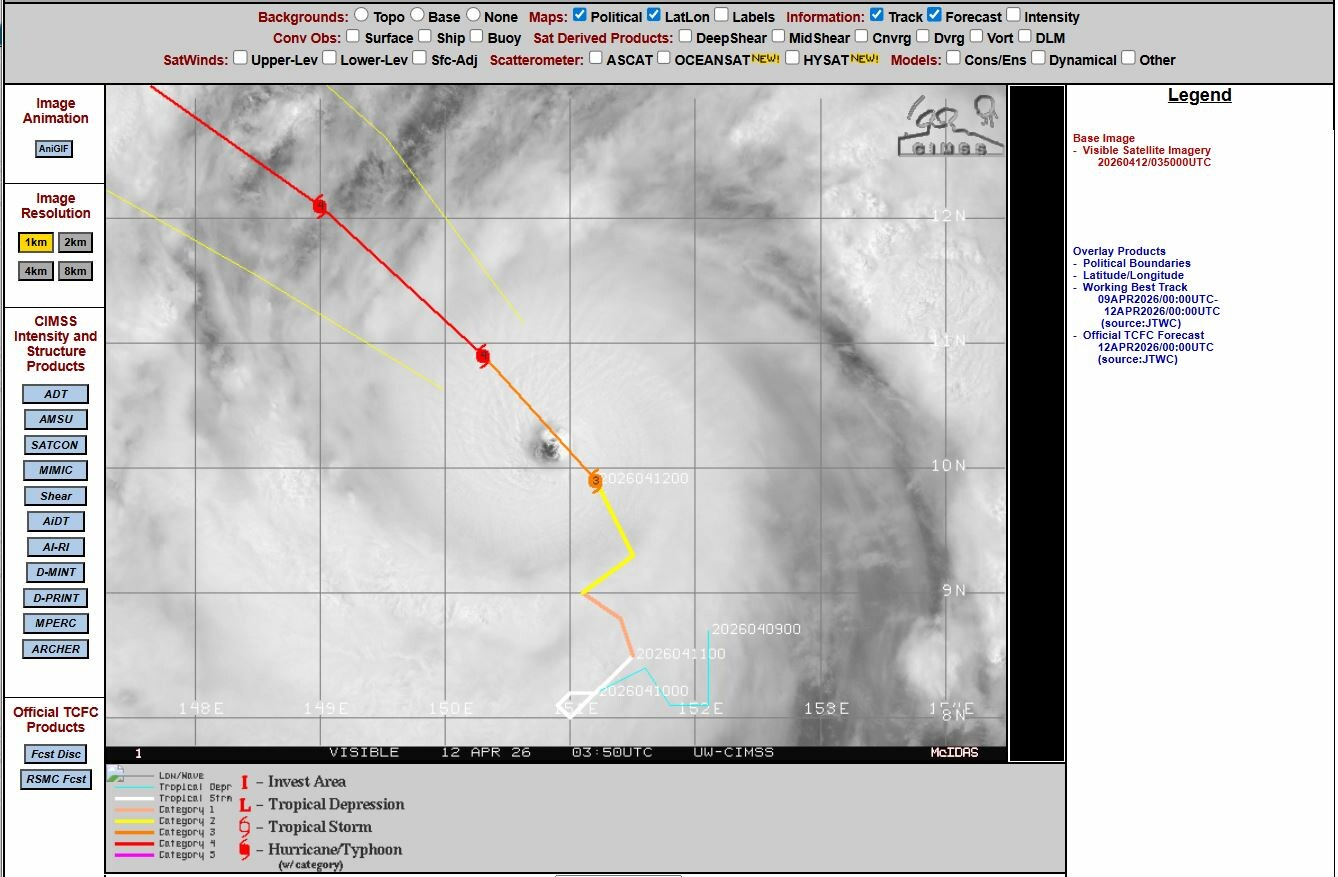The width and height of the screenshot is (1338, 877).
Task: Open the AI-RI product
Action: coord(56,547)
